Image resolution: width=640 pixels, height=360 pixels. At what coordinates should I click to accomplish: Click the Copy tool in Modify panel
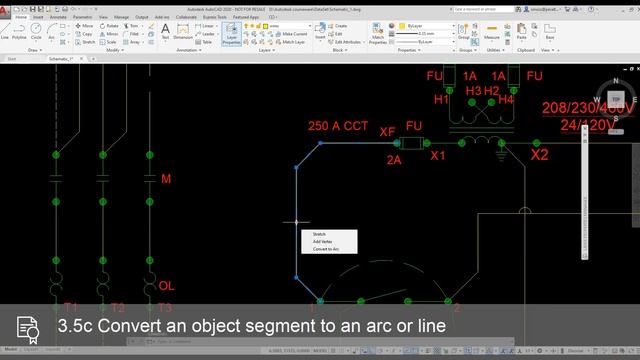(x=84, y=34)
